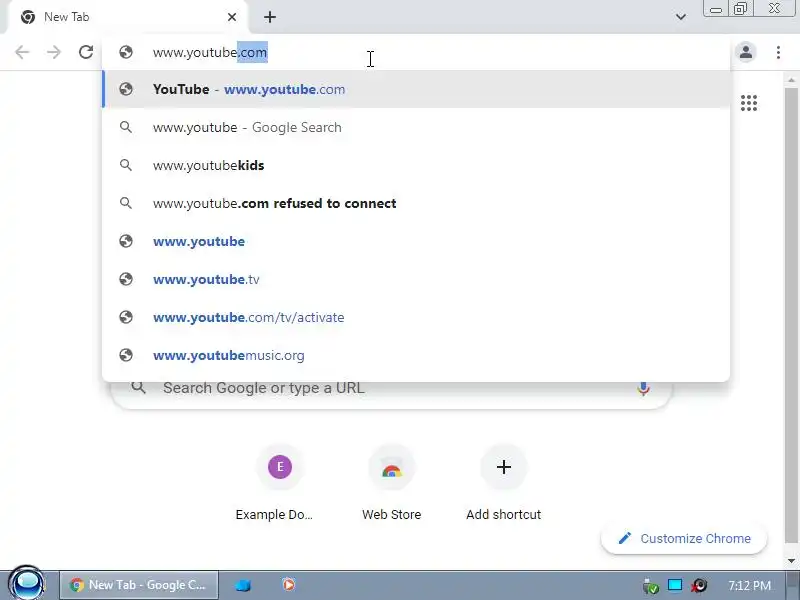Open the www.youtube.tv suggestion

[x=416, y=279]
